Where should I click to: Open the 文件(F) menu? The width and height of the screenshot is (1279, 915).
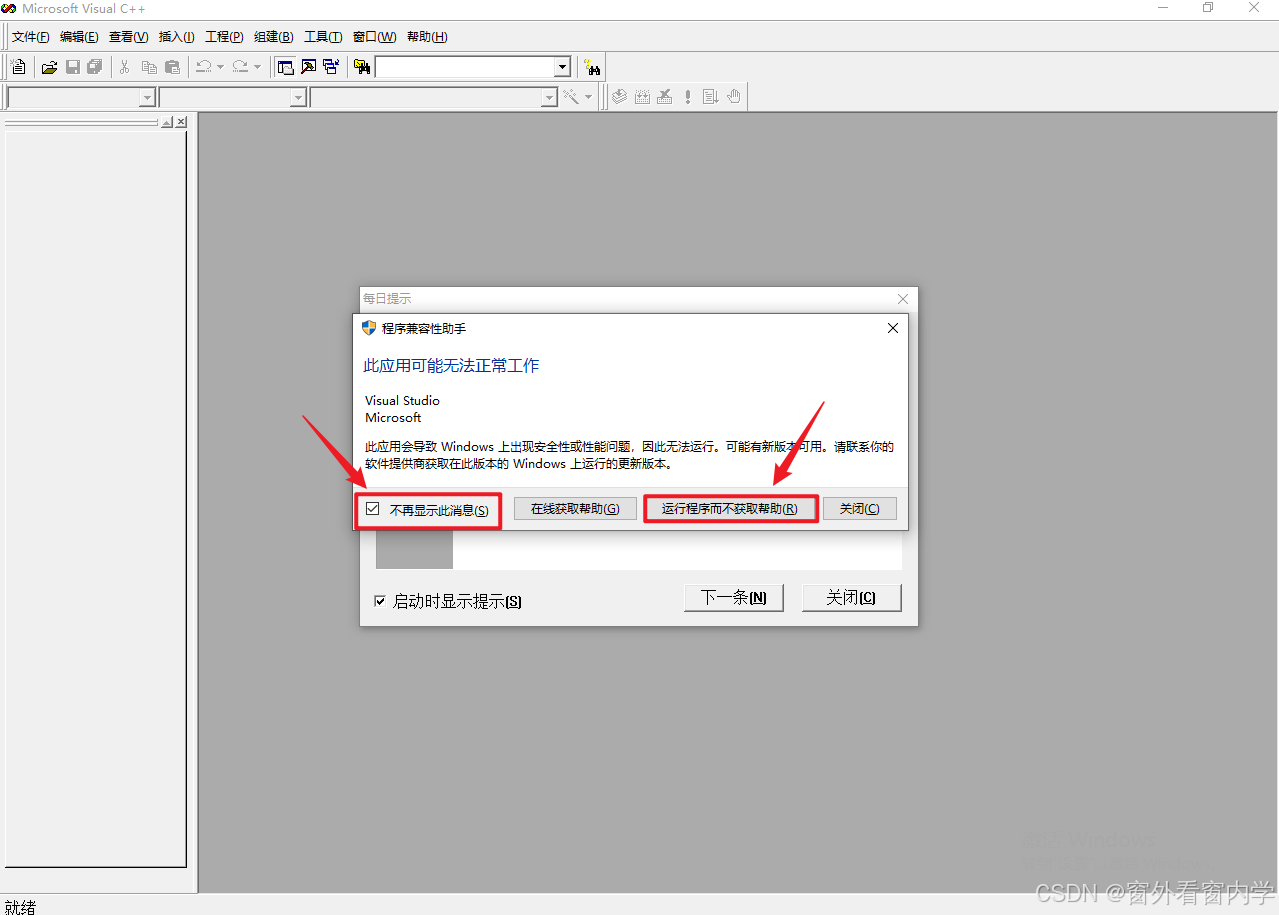click(x=31, y=37)
